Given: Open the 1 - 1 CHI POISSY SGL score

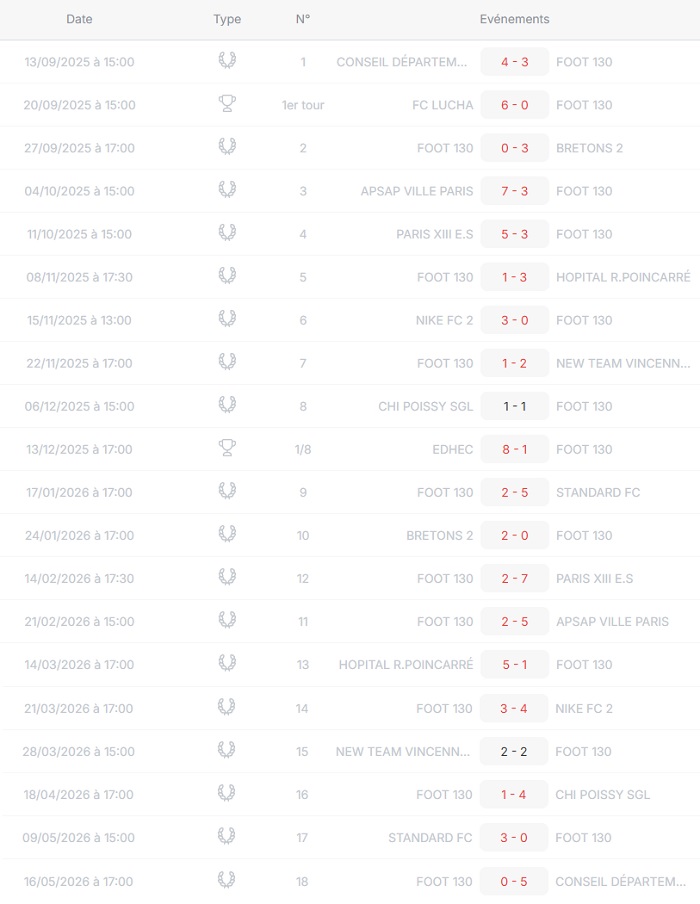Looking at the screenshot, I should 514,406.
